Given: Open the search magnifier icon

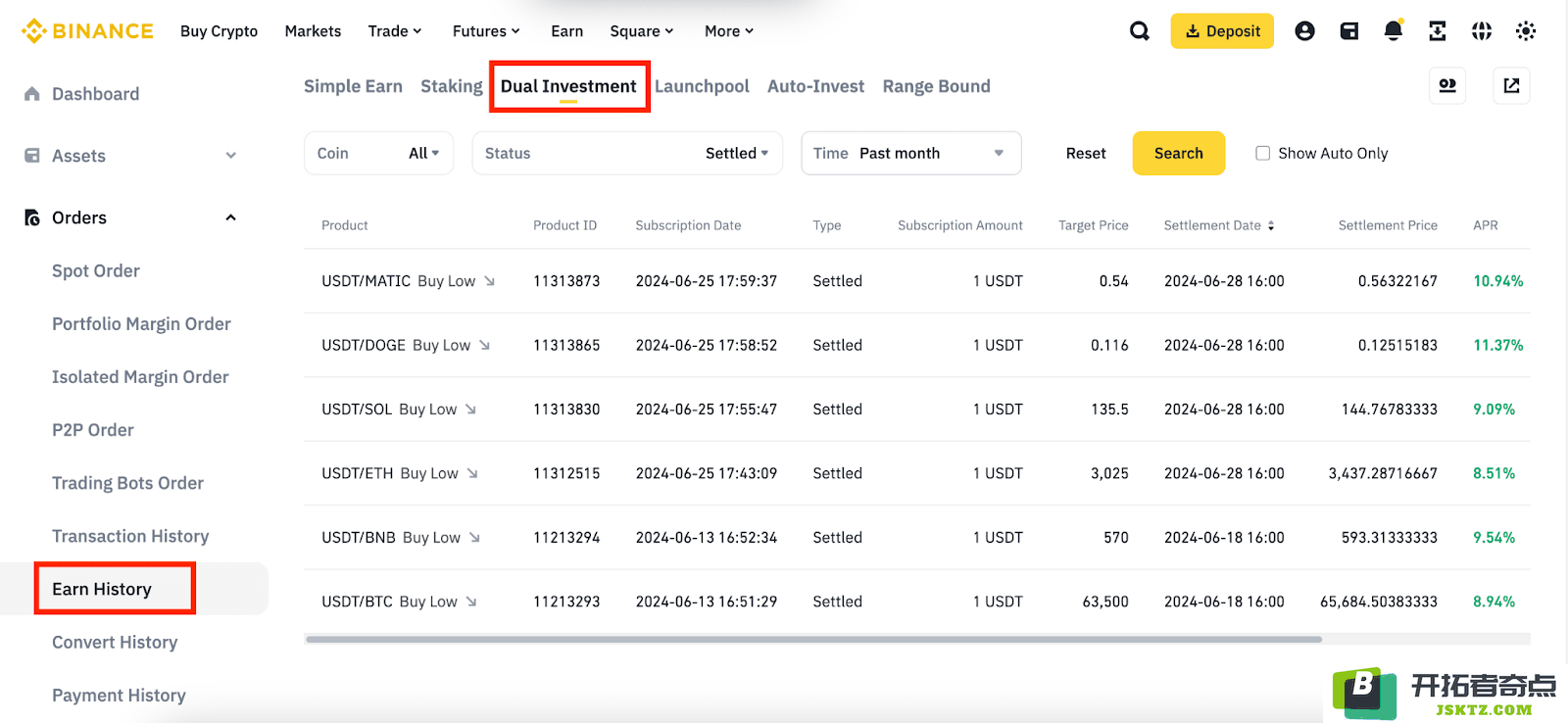Looking at the screenshot, I should tap(1139, 31).
